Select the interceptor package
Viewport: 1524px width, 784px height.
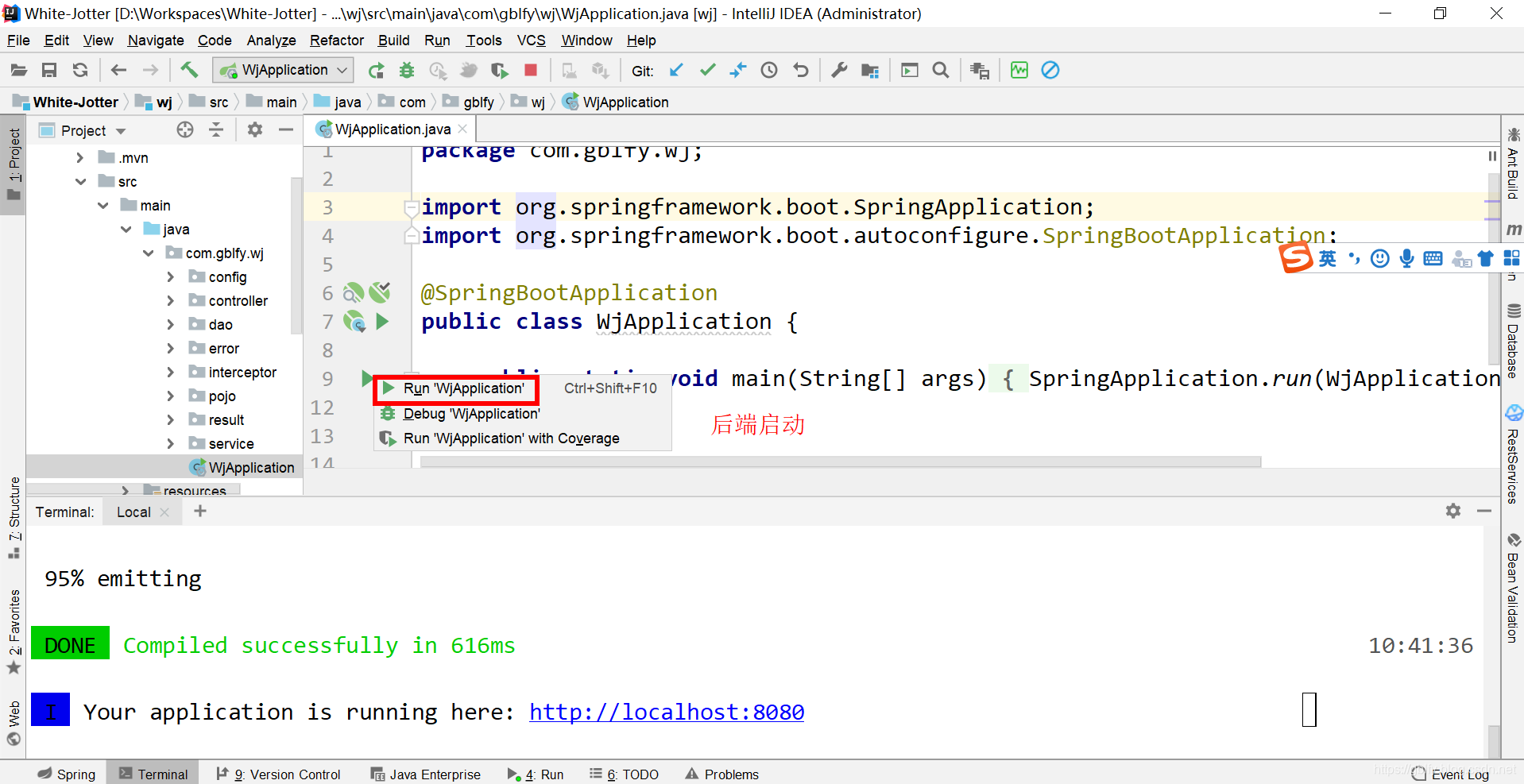(x=242, y=373)
